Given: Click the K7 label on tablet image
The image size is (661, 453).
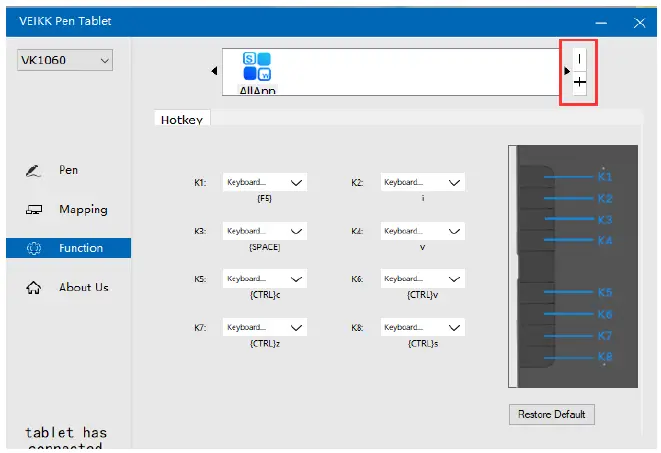Looking at the screenshot, I should [x=605, y=336].
